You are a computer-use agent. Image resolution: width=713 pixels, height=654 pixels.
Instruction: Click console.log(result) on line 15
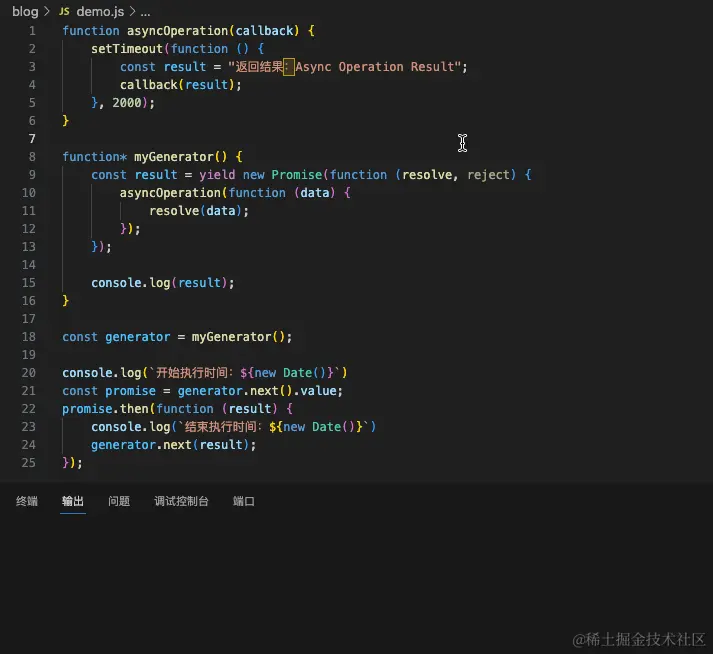(x=159, y=283)
